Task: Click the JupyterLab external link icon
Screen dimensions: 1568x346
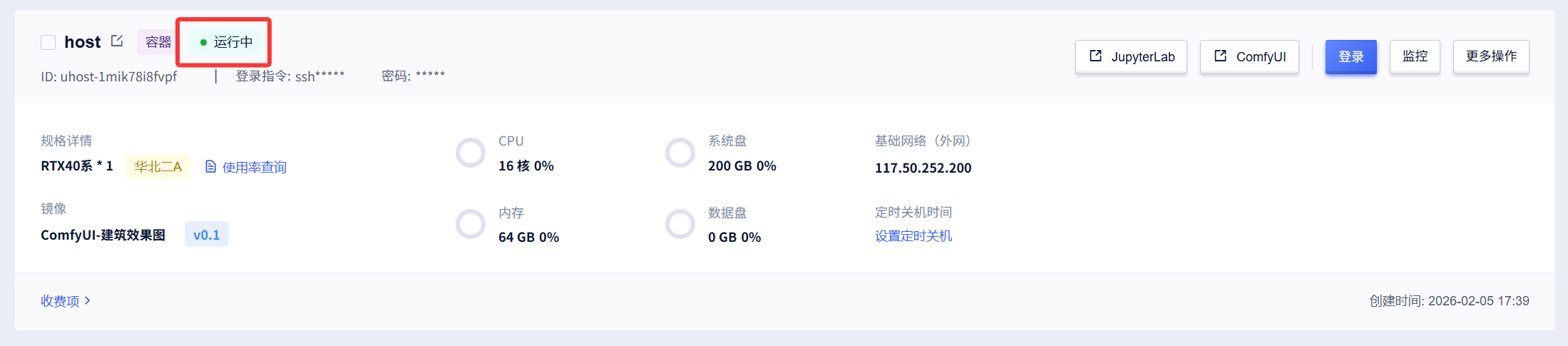Action: click(x=1096, y=56)
